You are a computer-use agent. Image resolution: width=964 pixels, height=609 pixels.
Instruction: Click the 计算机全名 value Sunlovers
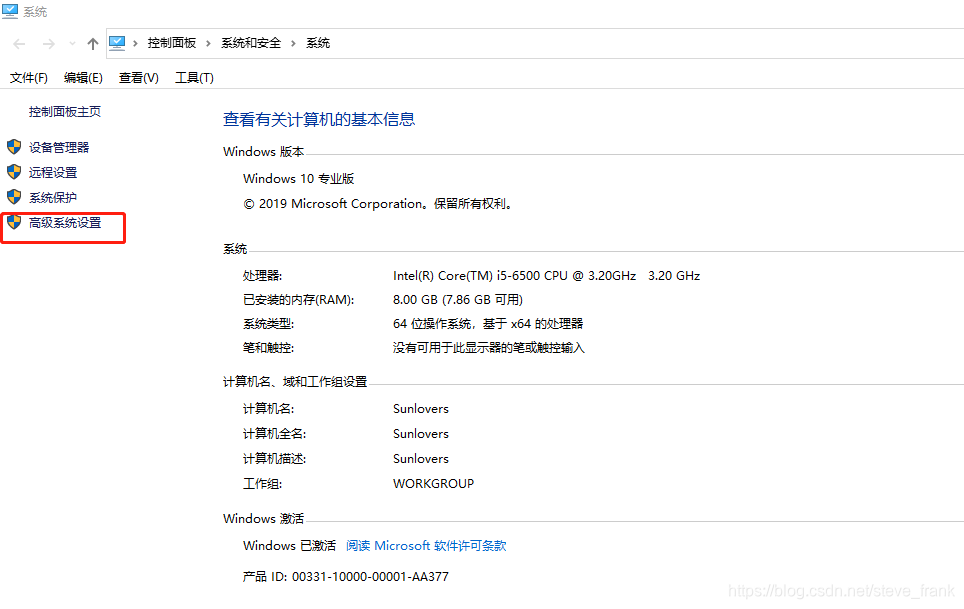pyautogui.click(x=421, y=433)
